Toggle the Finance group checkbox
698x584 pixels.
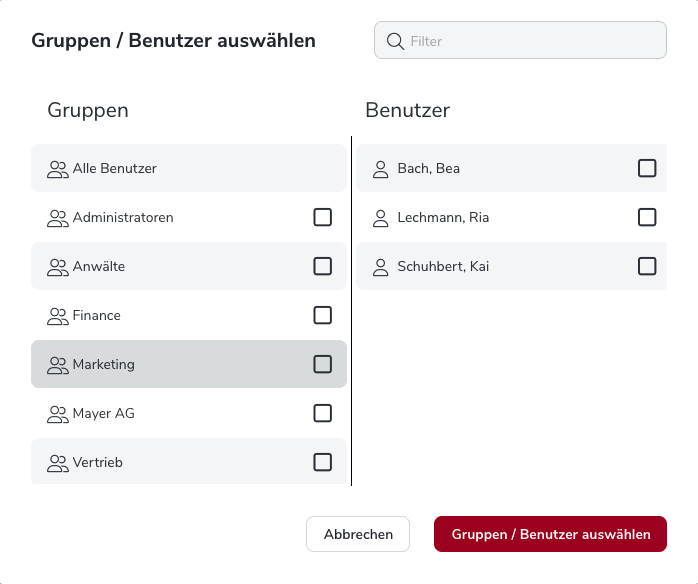pos(322,315)
